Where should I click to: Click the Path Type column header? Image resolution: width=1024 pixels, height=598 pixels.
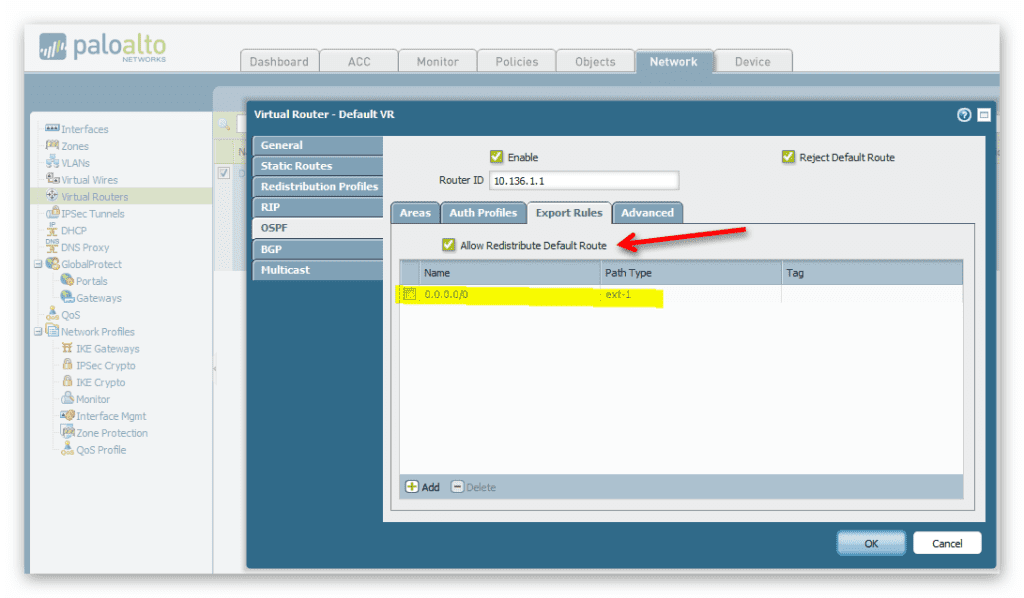click(x=691, y=273)
